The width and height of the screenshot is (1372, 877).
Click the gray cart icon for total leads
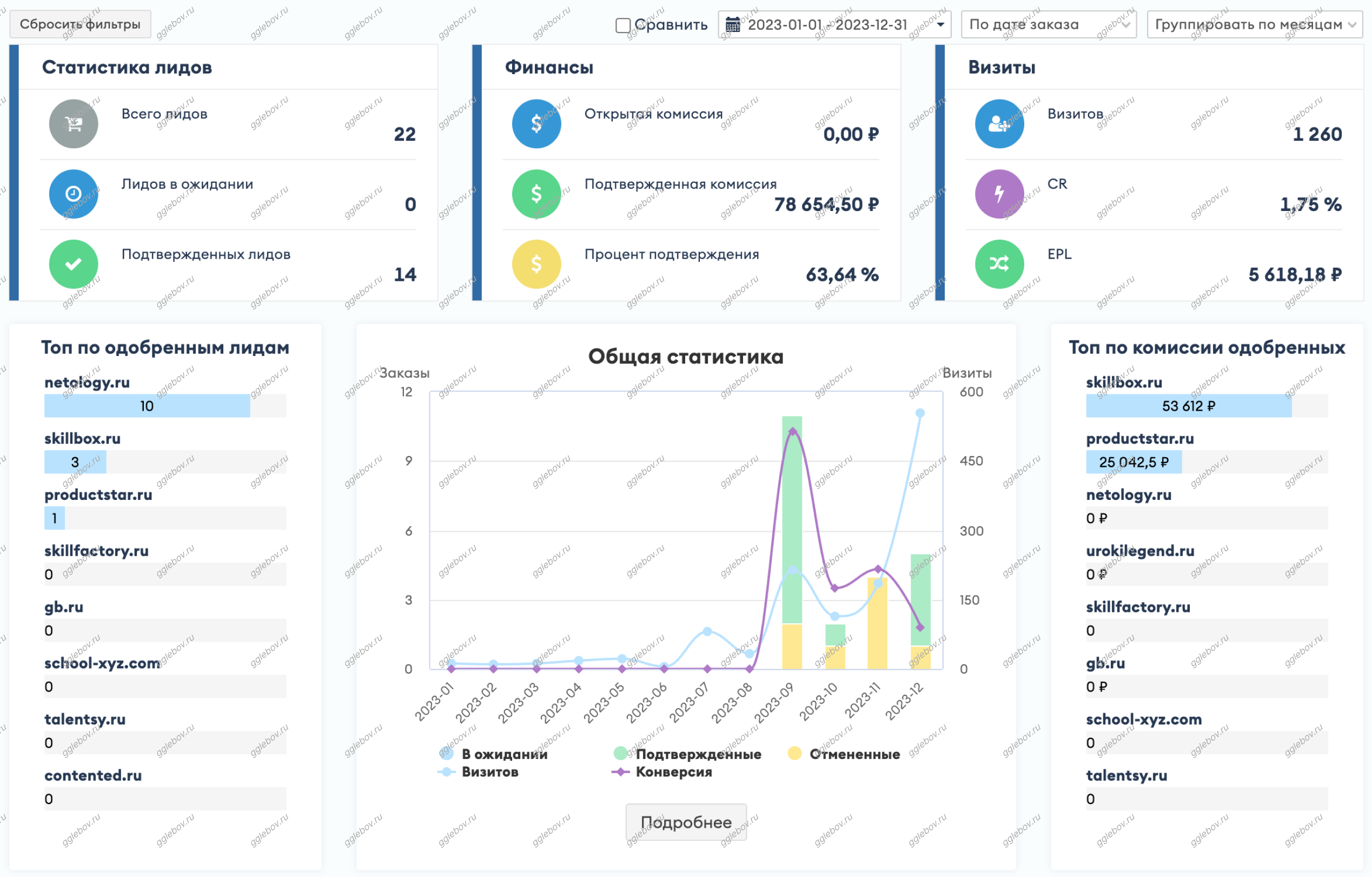[x=74, y=124]
